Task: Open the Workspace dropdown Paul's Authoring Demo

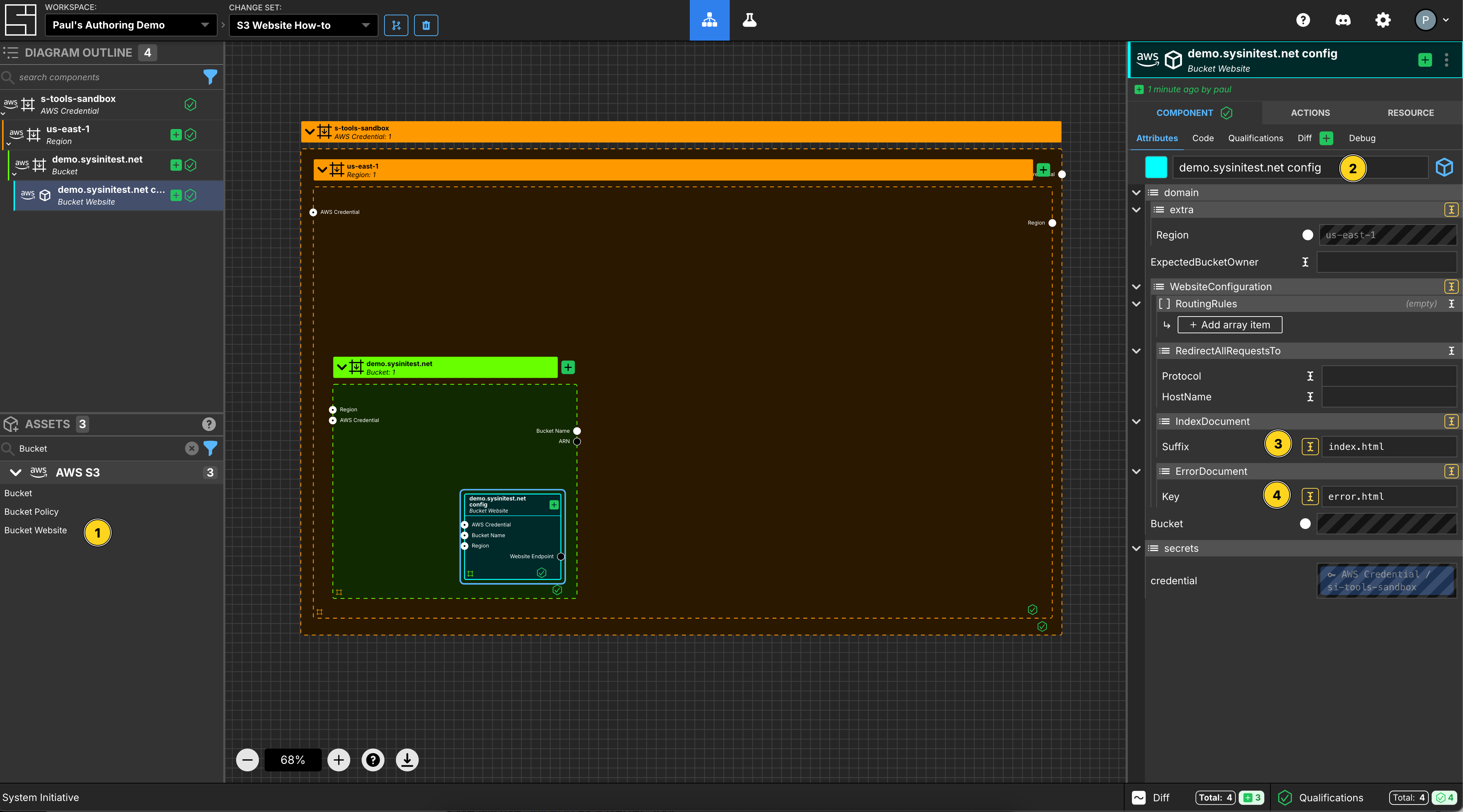Action: coord(131,25)
